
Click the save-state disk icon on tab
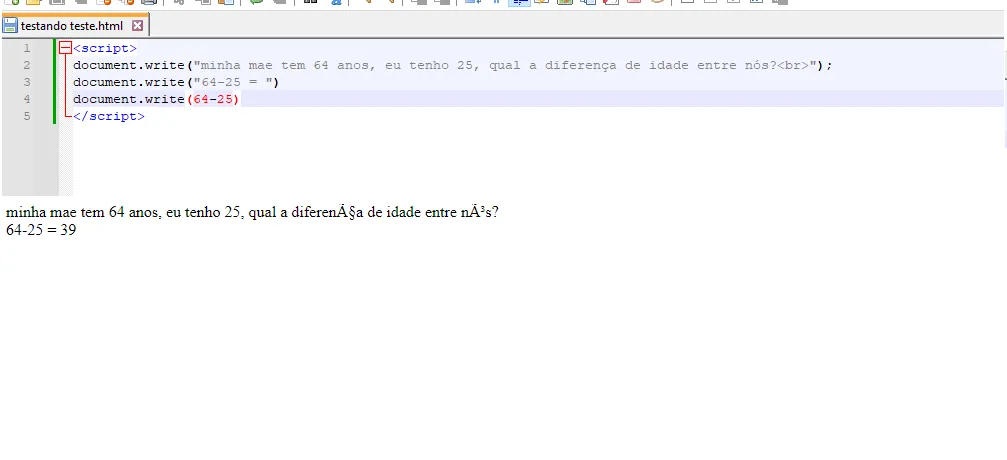click(10, 26)
